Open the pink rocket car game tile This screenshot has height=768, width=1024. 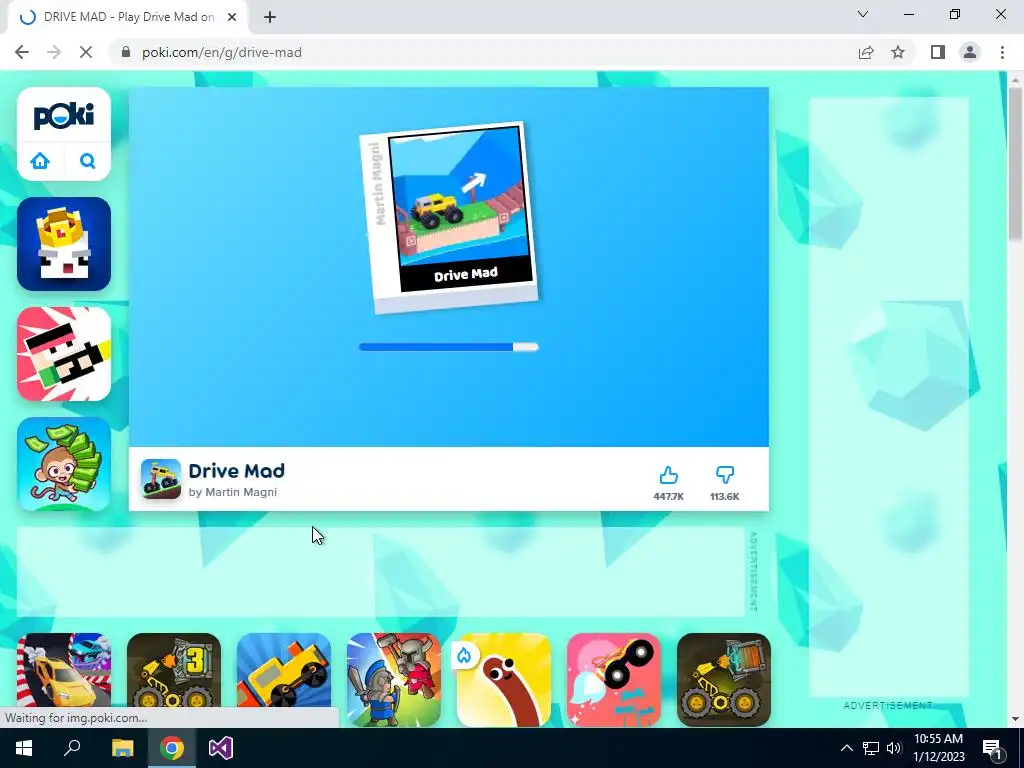[x=614, y=679]
